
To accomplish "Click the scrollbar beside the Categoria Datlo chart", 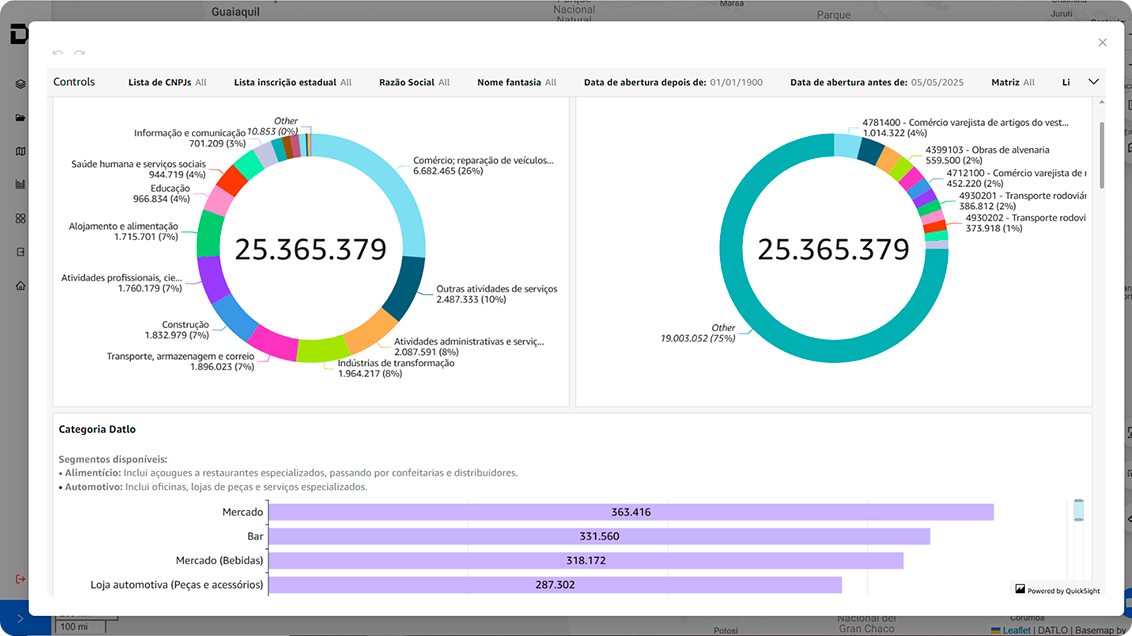I will pos(1079,510).
